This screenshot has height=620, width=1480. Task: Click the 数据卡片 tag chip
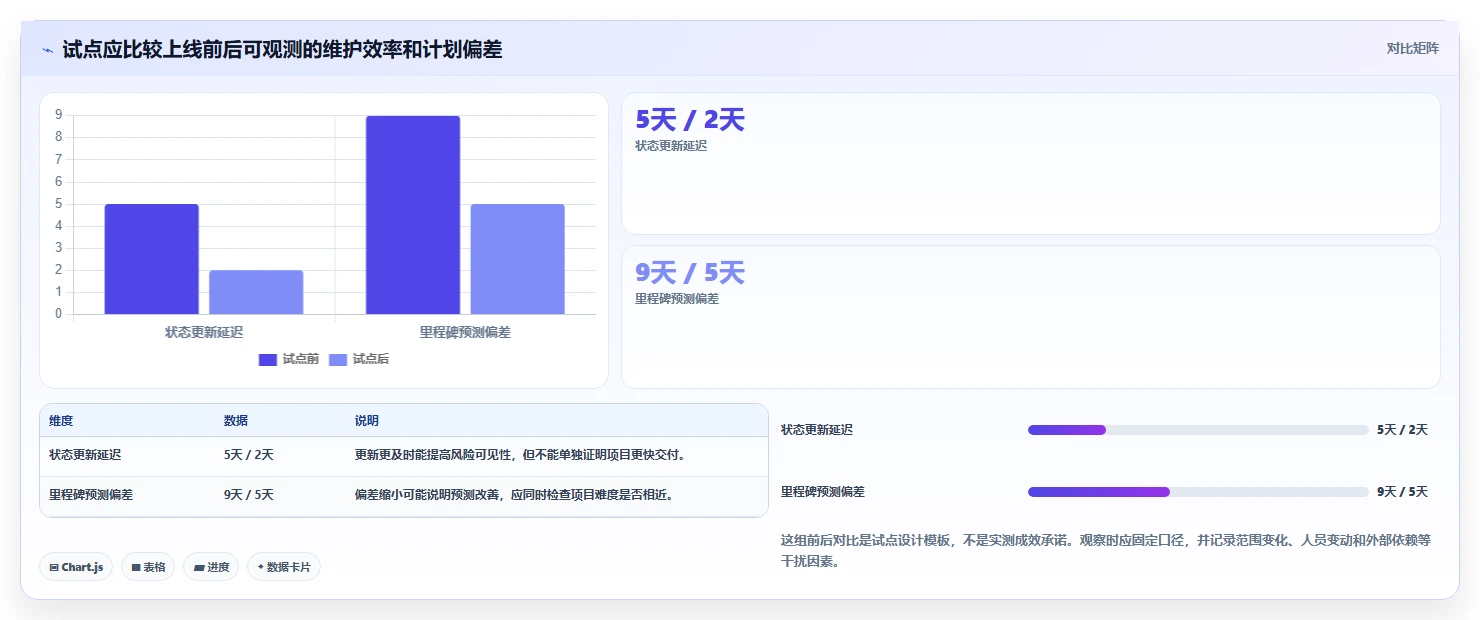click(x=284, y=567)
